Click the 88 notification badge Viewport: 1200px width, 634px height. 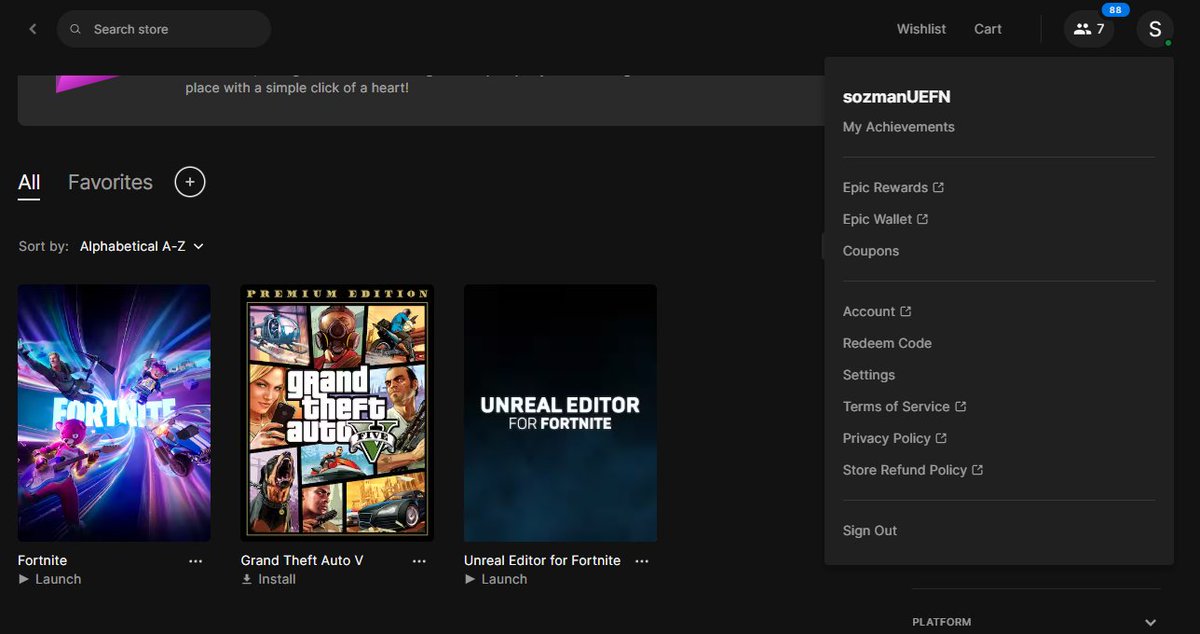pos(1116,10)
